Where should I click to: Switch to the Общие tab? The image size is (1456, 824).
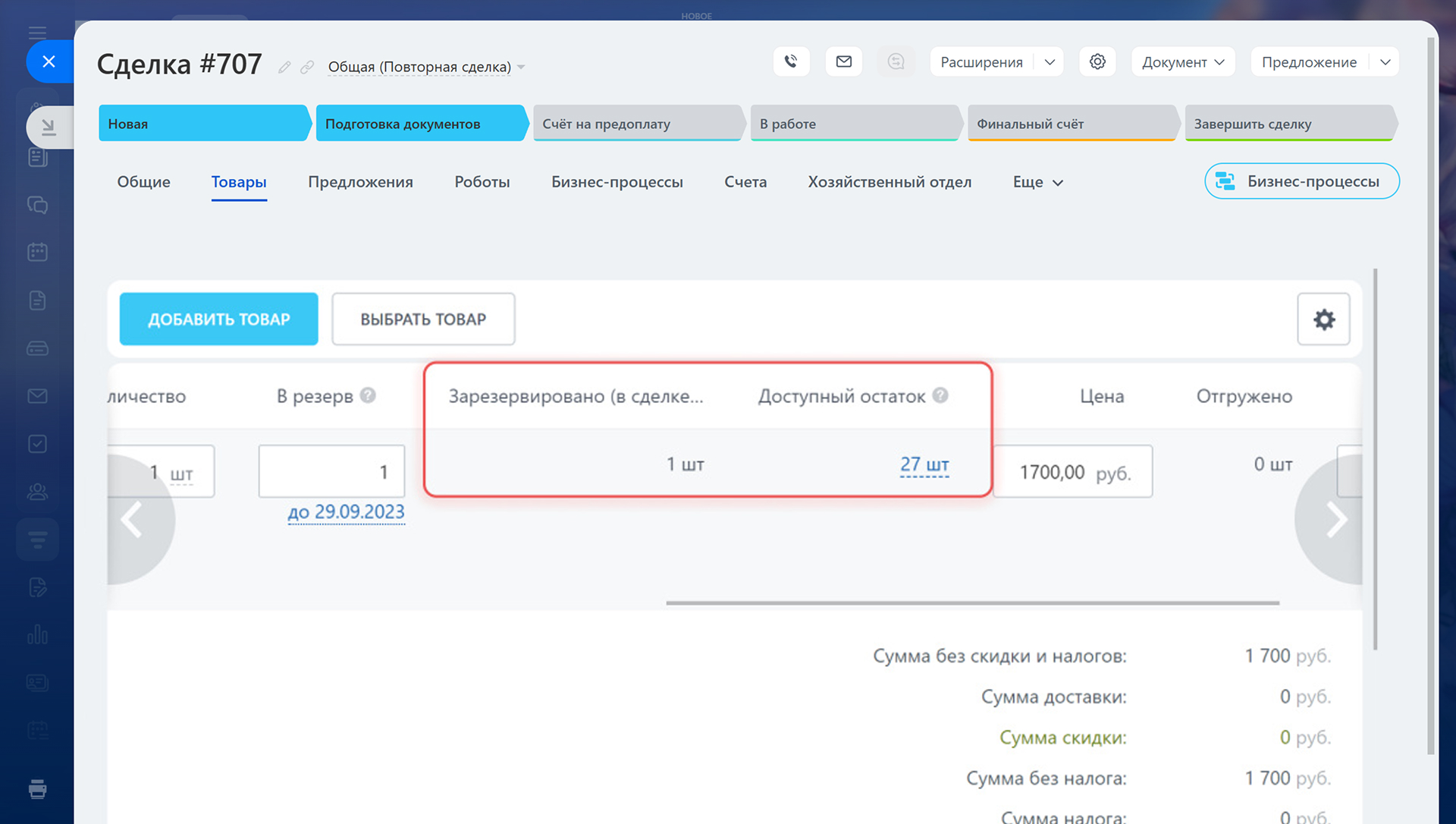[143, 182]
